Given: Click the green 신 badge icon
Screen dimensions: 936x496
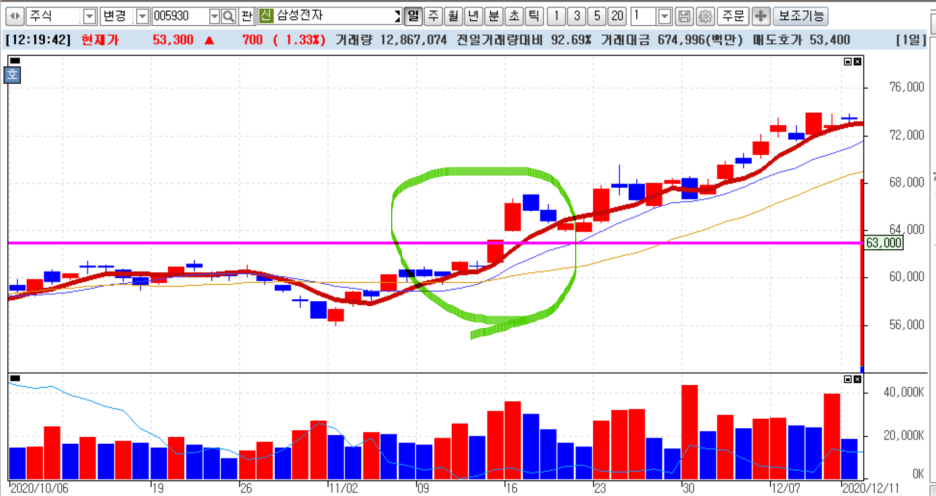Looking at the screenshot, I should pos(266,16).
